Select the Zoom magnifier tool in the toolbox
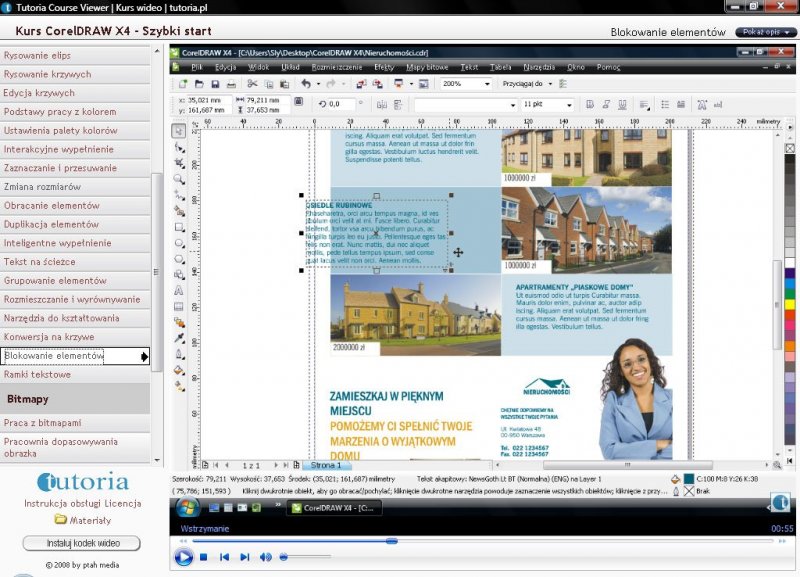The width and height of the screenshot is (800, 577). (x=179, y=179)
